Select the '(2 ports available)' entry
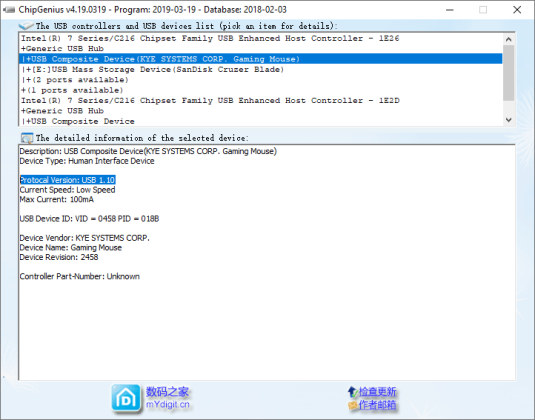Screen dimensions: 535x420 coord(260,79)
